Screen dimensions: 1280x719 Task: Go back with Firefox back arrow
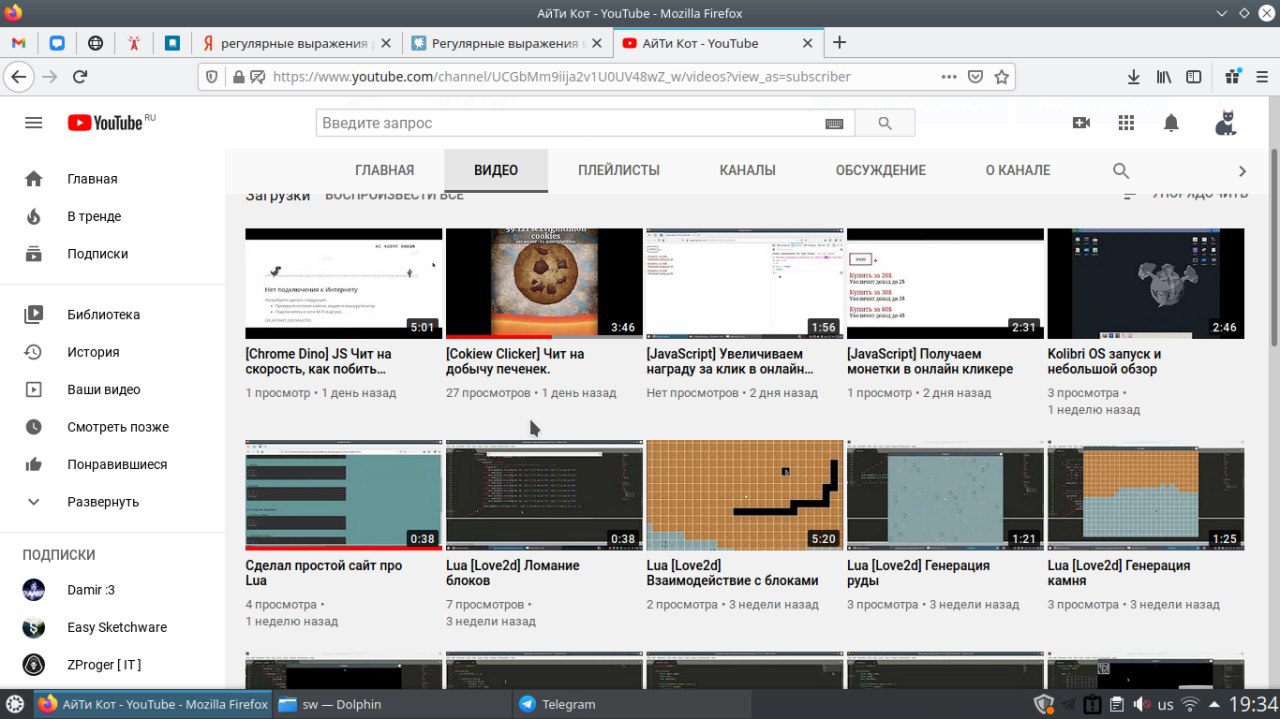point(19,76)
